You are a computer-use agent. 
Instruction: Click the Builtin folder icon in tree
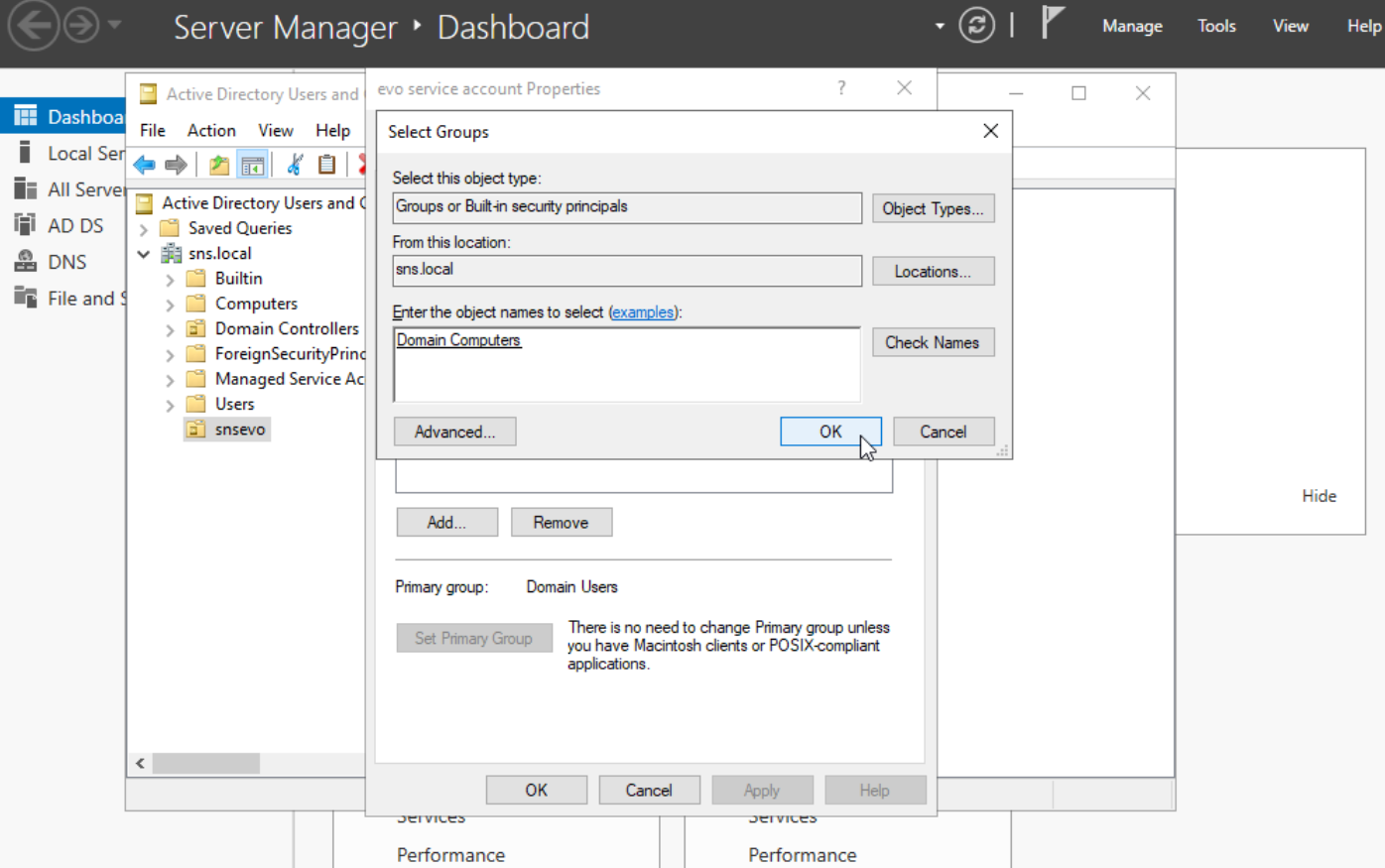[196, 278]
